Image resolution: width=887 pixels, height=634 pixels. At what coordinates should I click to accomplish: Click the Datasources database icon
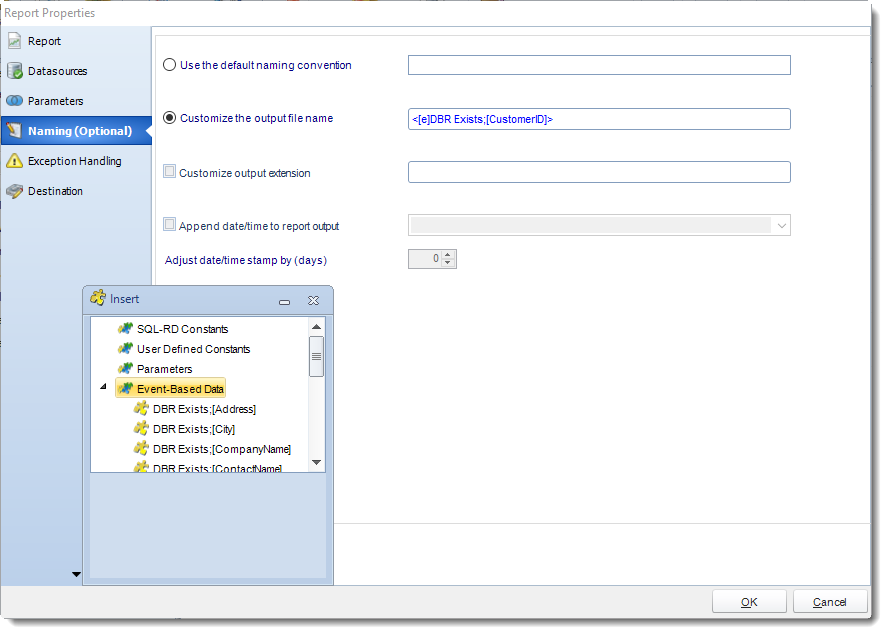(14, 71)
